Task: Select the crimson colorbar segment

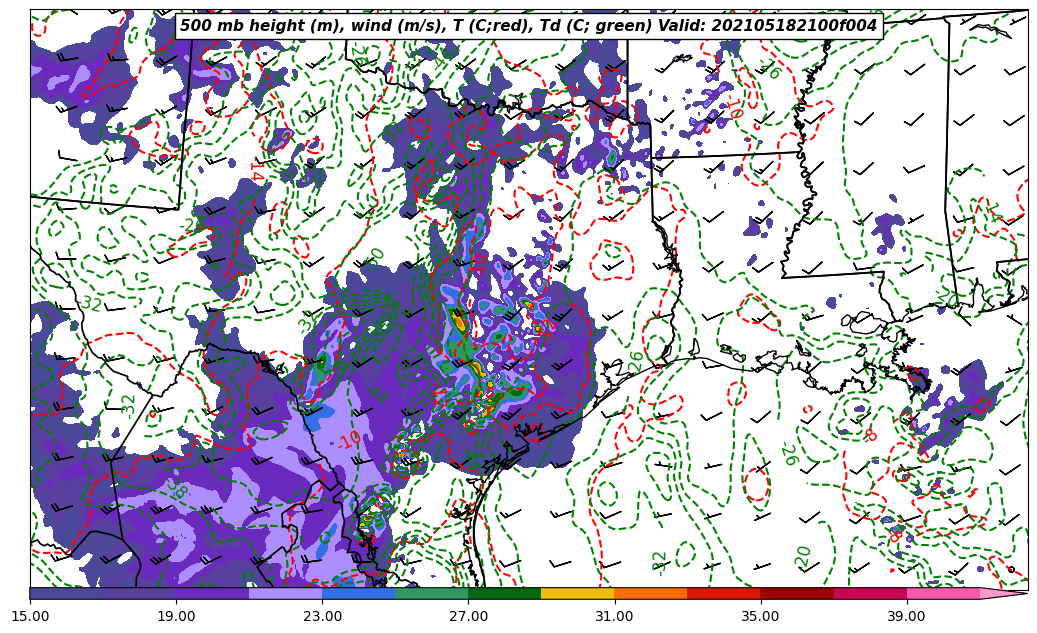Action: pos(870,593)
